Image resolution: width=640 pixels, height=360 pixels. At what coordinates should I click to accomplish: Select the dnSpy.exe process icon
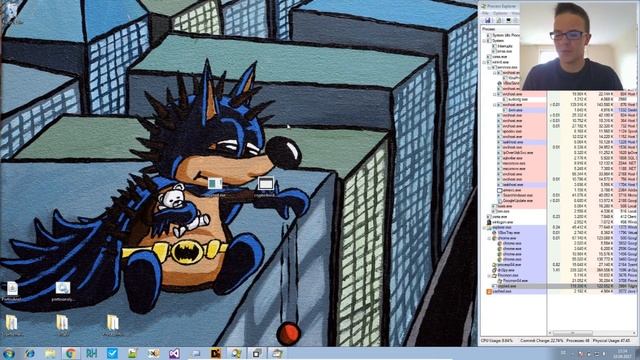[x=494, y=270]
